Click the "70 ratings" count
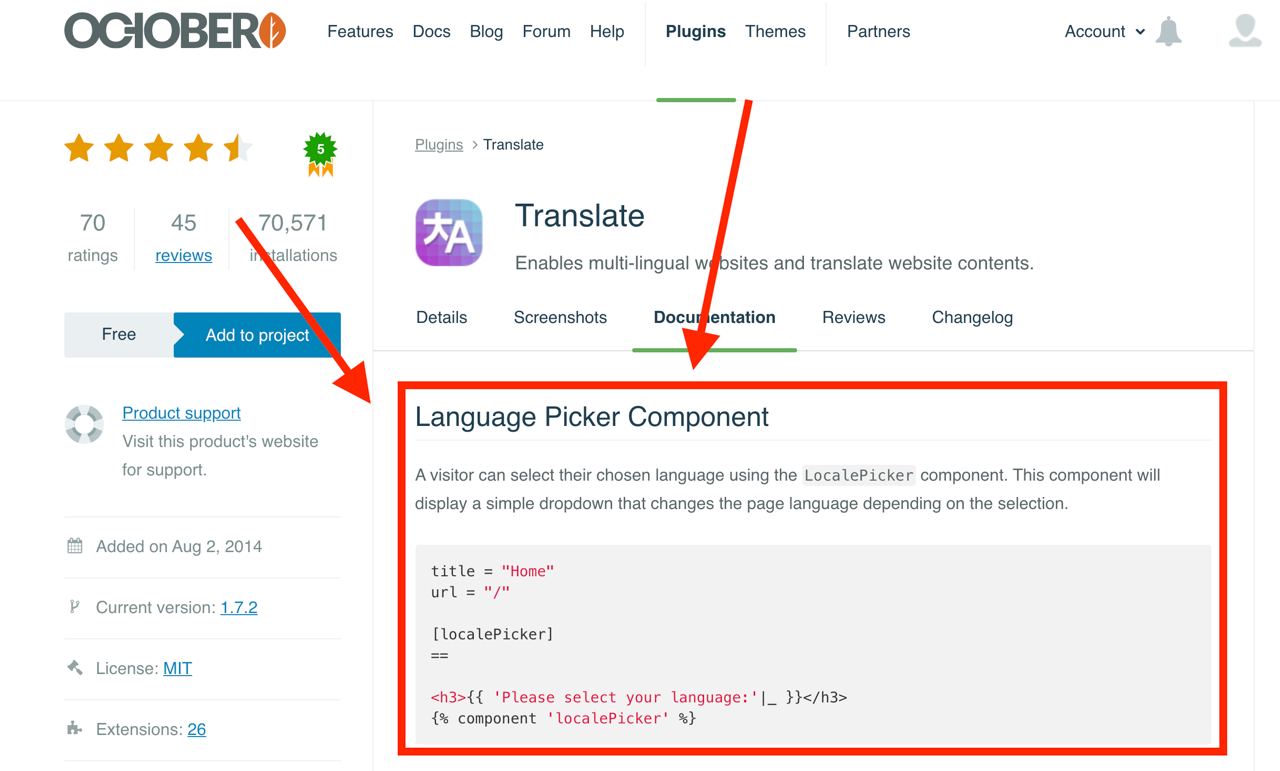The image size is (1280, 771). (x=92, y=237)
